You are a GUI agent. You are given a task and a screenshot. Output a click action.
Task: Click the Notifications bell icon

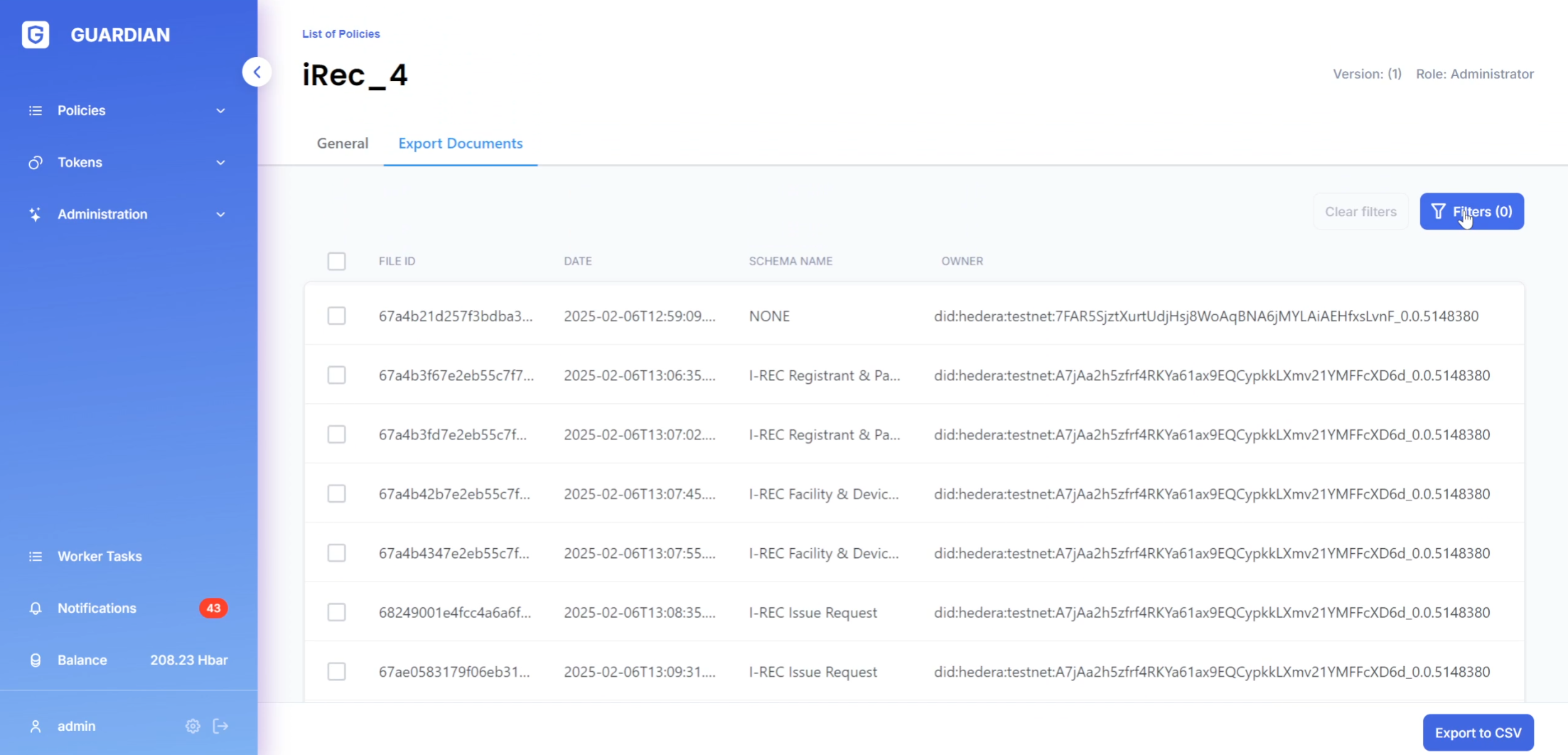point(35,609)
